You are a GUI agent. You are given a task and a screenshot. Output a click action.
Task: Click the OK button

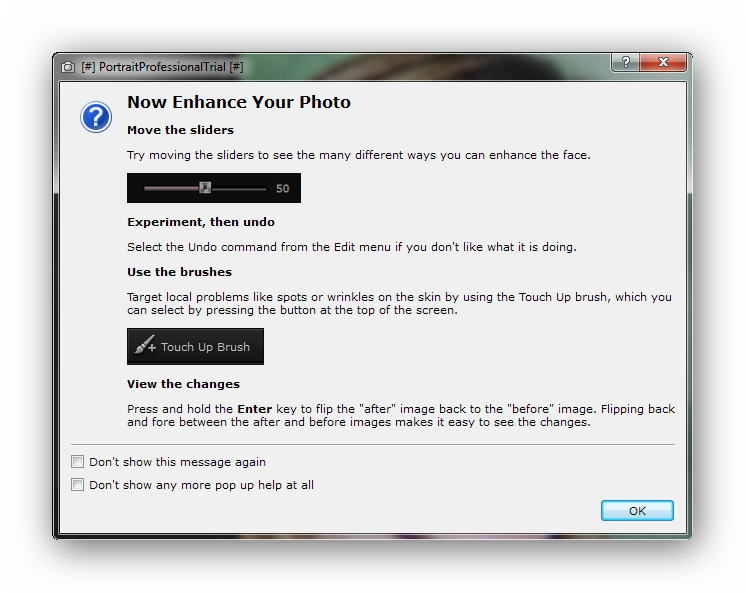[x=637, y=511]
